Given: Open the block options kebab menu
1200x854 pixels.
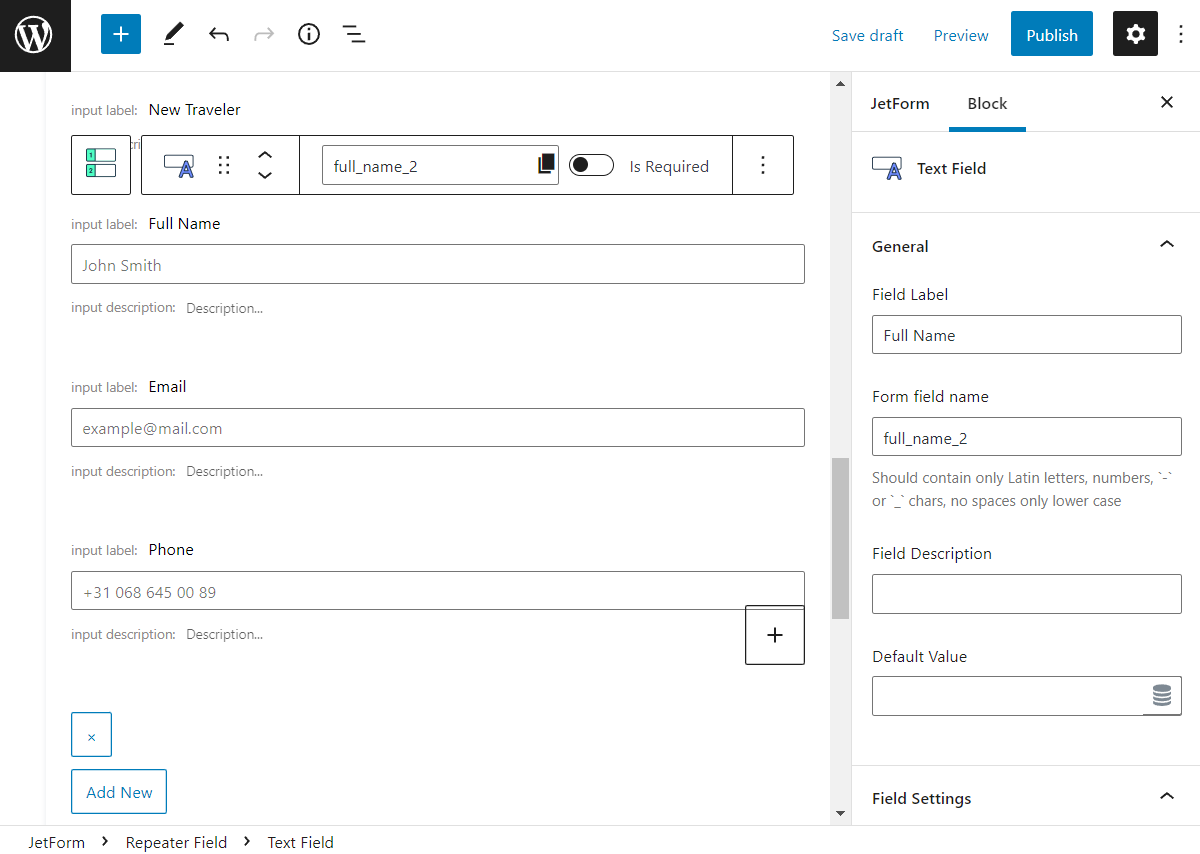Looking at the screenshot, I should pyautogui.click(x=763, y=165).
